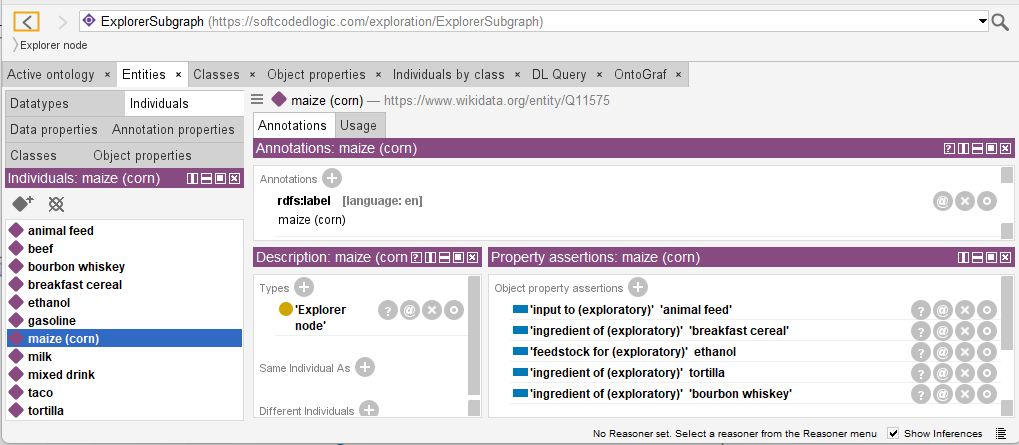
Task: Add a type with the plus icon
Action: coord(304,287)
